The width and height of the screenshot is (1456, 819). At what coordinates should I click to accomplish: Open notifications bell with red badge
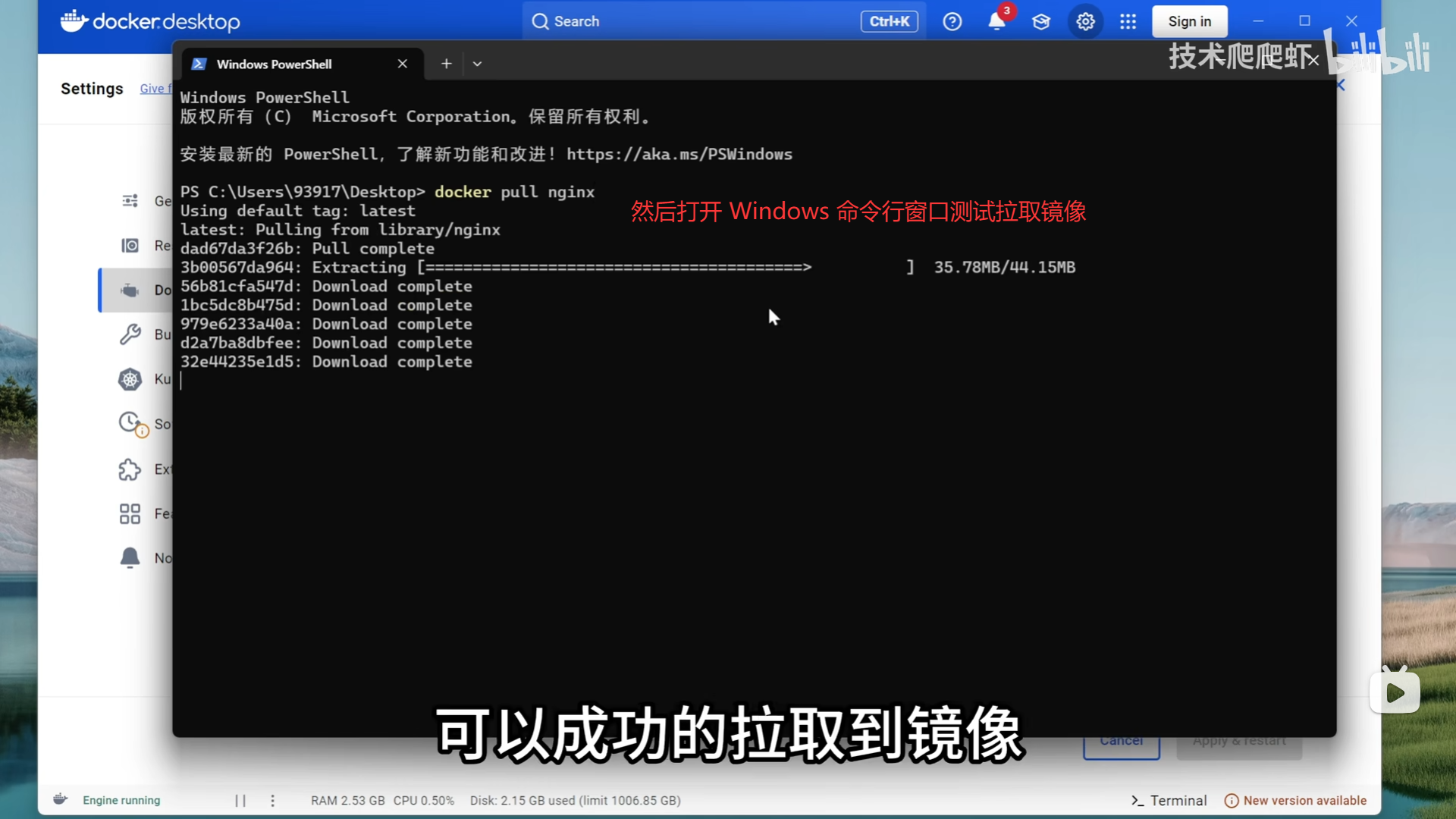(x=996, y=21)
